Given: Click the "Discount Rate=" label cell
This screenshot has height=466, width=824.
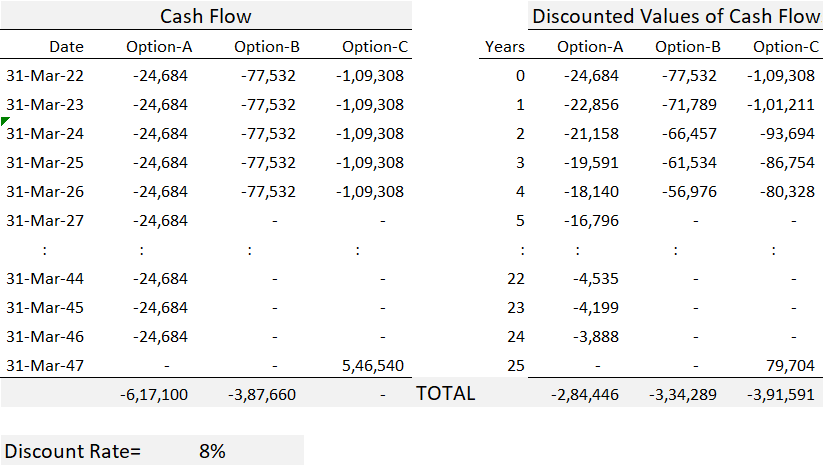Looking at the screenshot, I should 74,451.
